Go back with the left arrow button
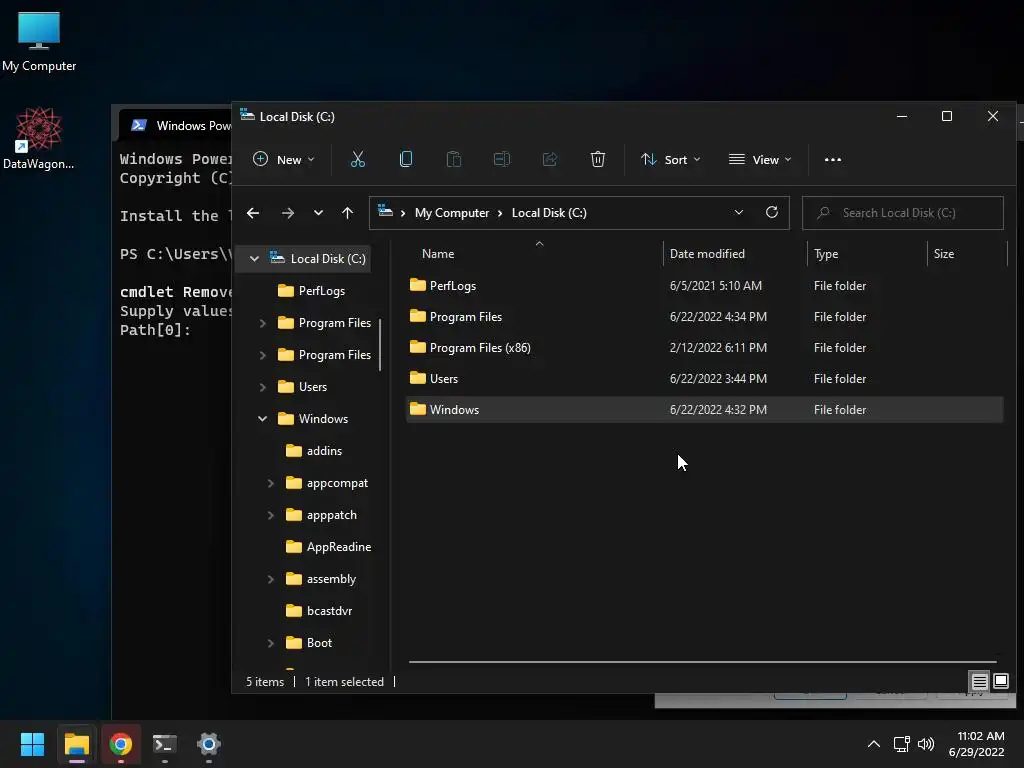Image resolution: width=1024 pixels, height=768 pixels. (x=253, y=213)
